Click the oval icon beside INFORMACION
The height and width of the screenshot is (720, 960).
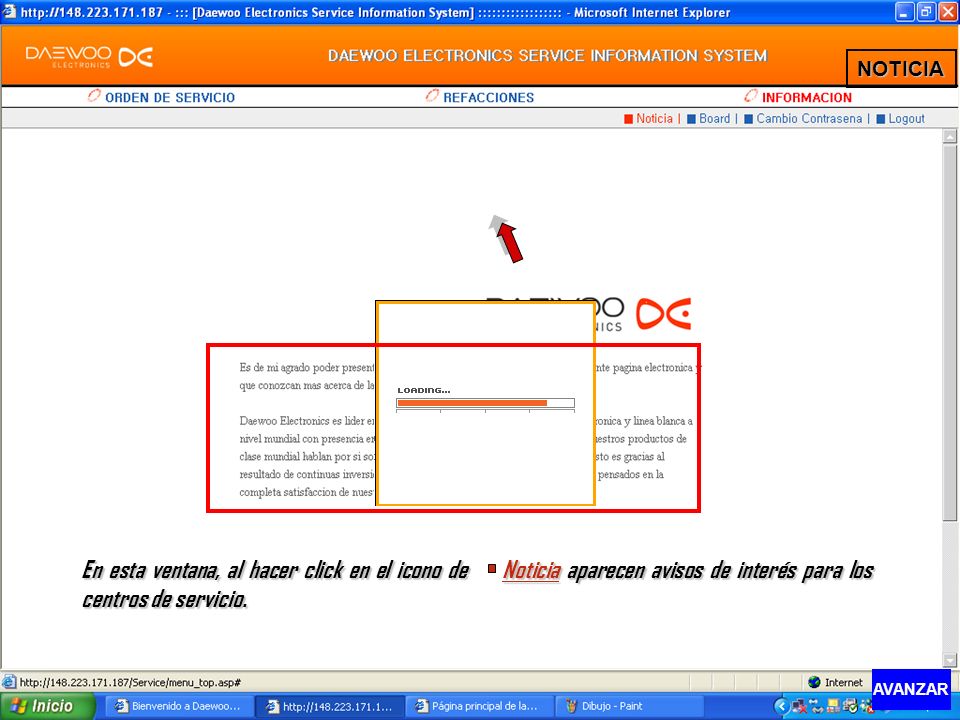pos(751,96)
